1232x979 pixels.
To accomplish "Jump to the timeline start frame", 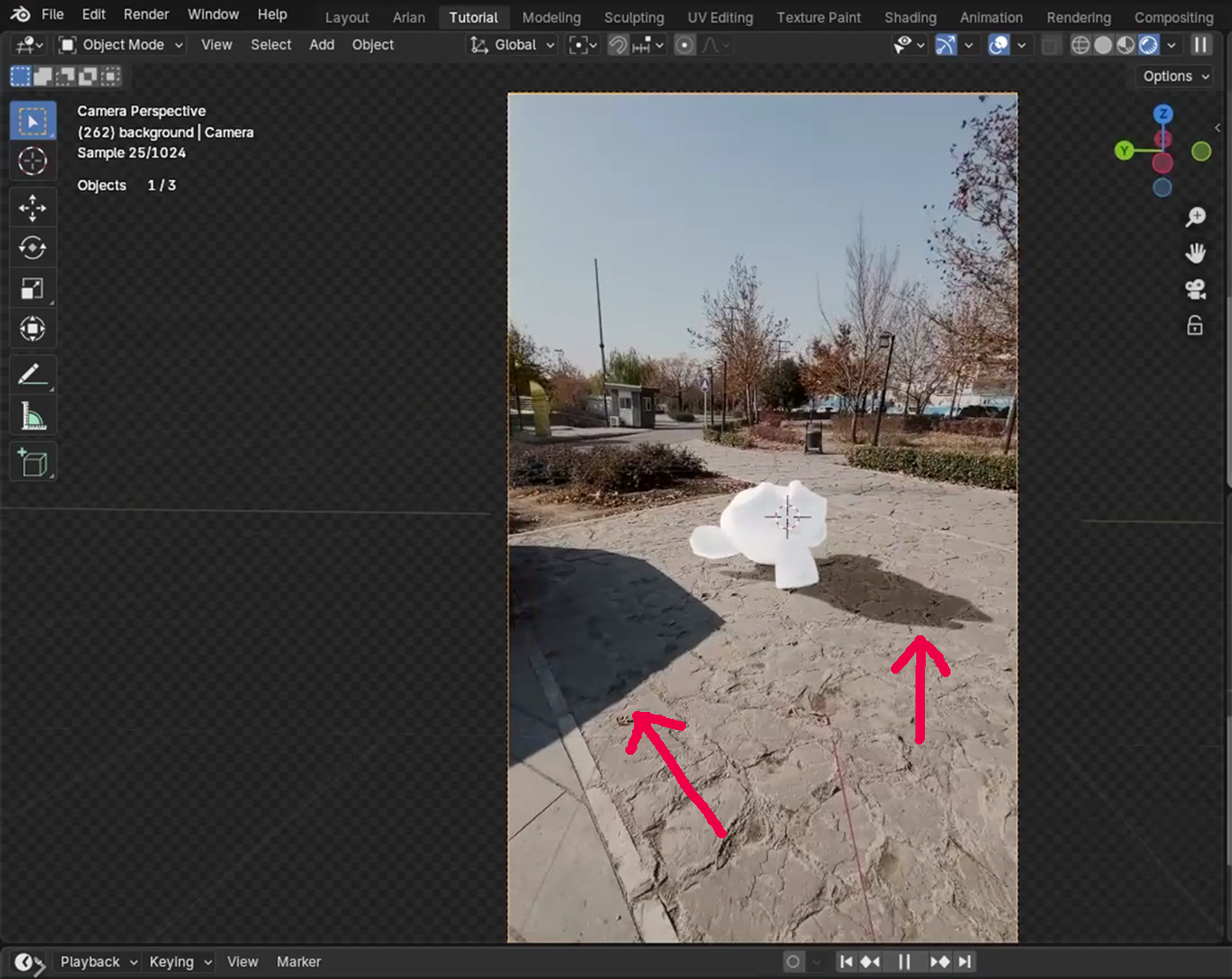I will coord(846,962).
